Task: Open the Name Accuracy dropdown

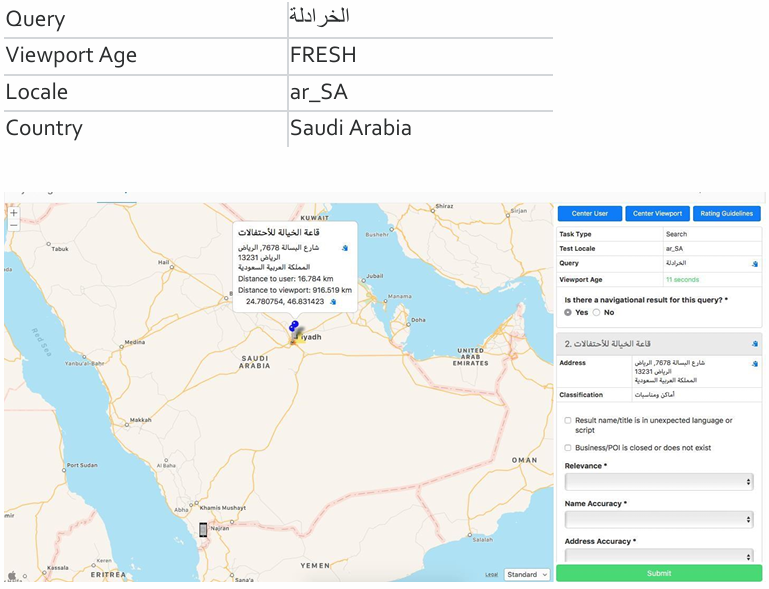Action: click(x=658, y=520)
